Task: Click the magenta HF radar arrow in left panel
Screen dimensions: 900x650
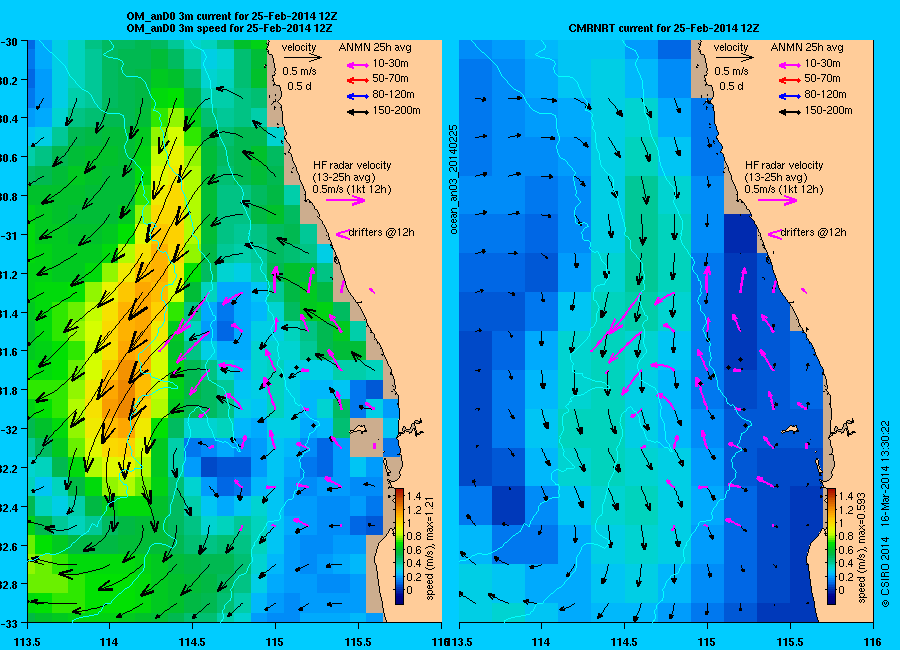Action: pyautogui.click(x=346, y=200)
